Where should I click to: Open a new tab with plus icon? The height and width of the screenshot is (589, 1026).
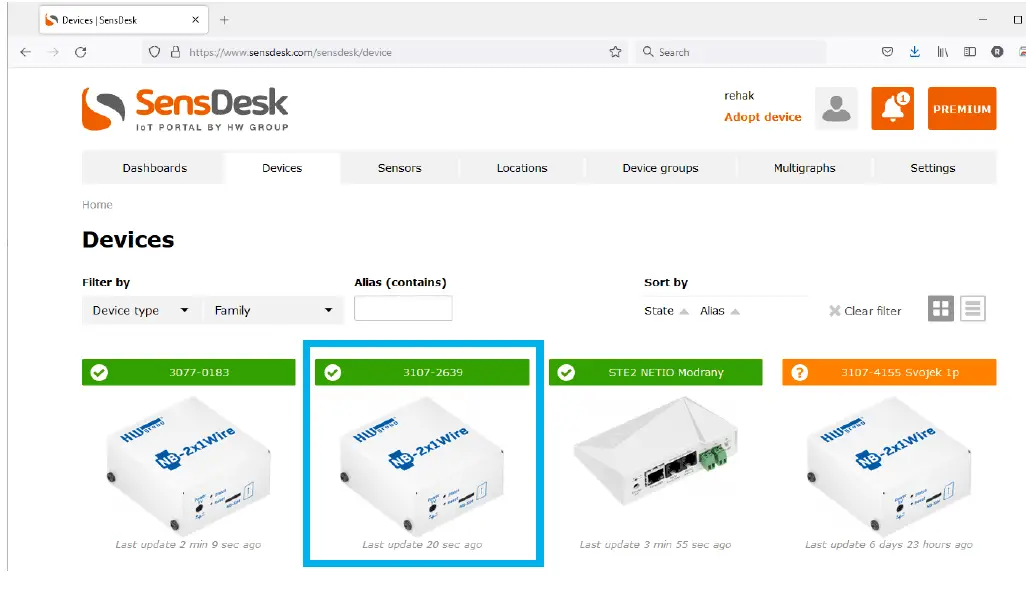pos(224,20)
